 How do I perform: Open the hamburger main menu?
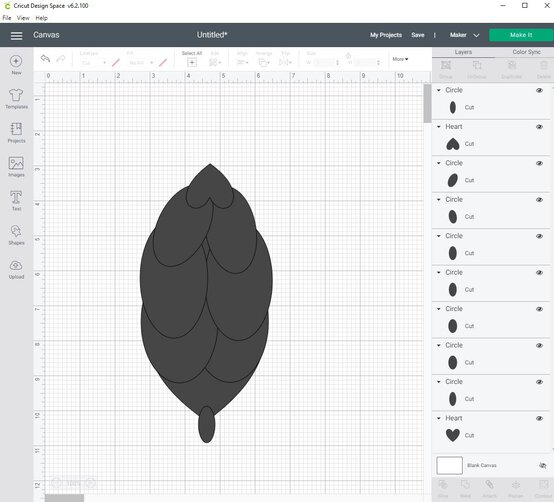16,35
